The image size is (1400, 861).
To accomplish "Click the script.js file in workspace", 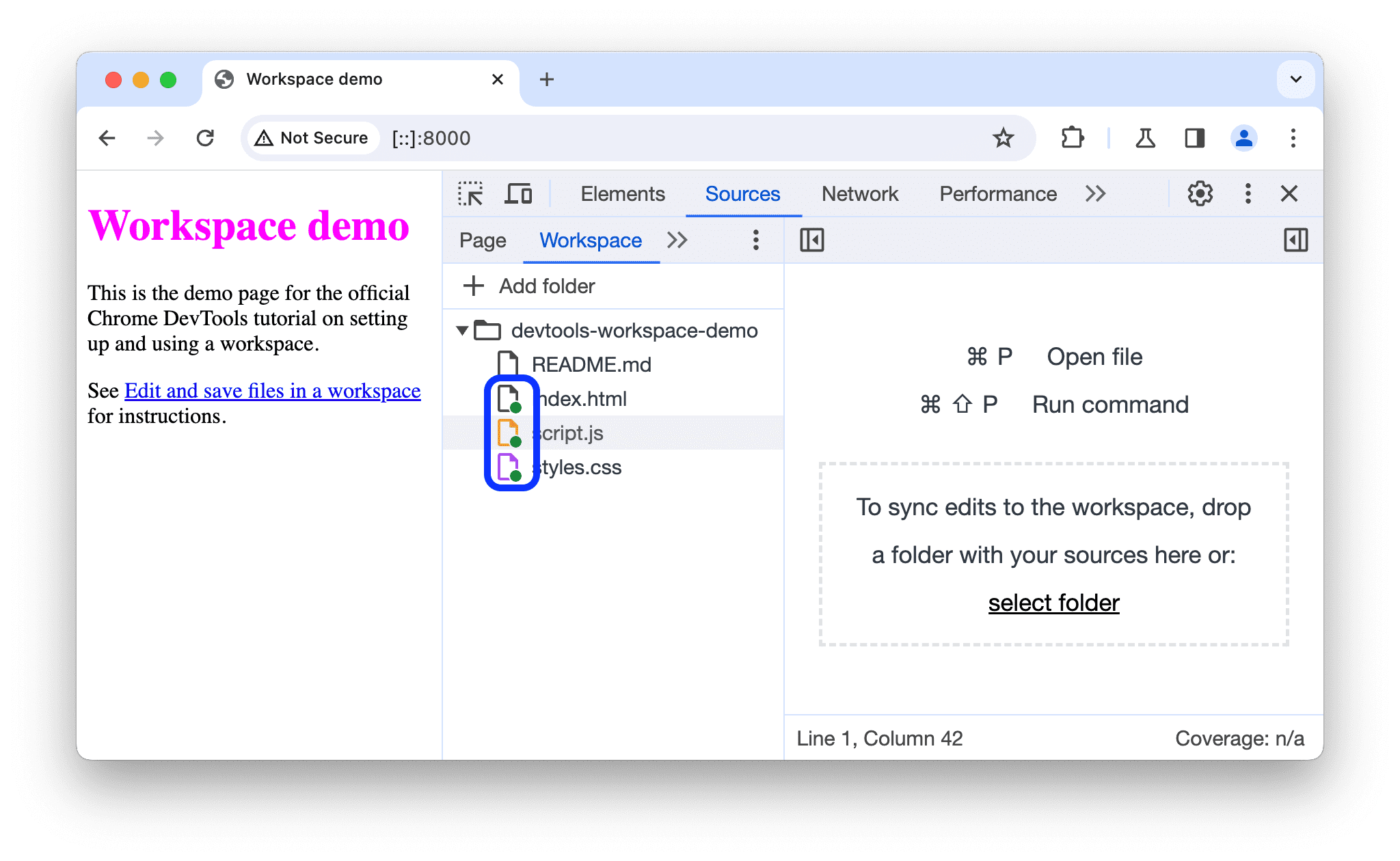I will click(x=570, y=432).
